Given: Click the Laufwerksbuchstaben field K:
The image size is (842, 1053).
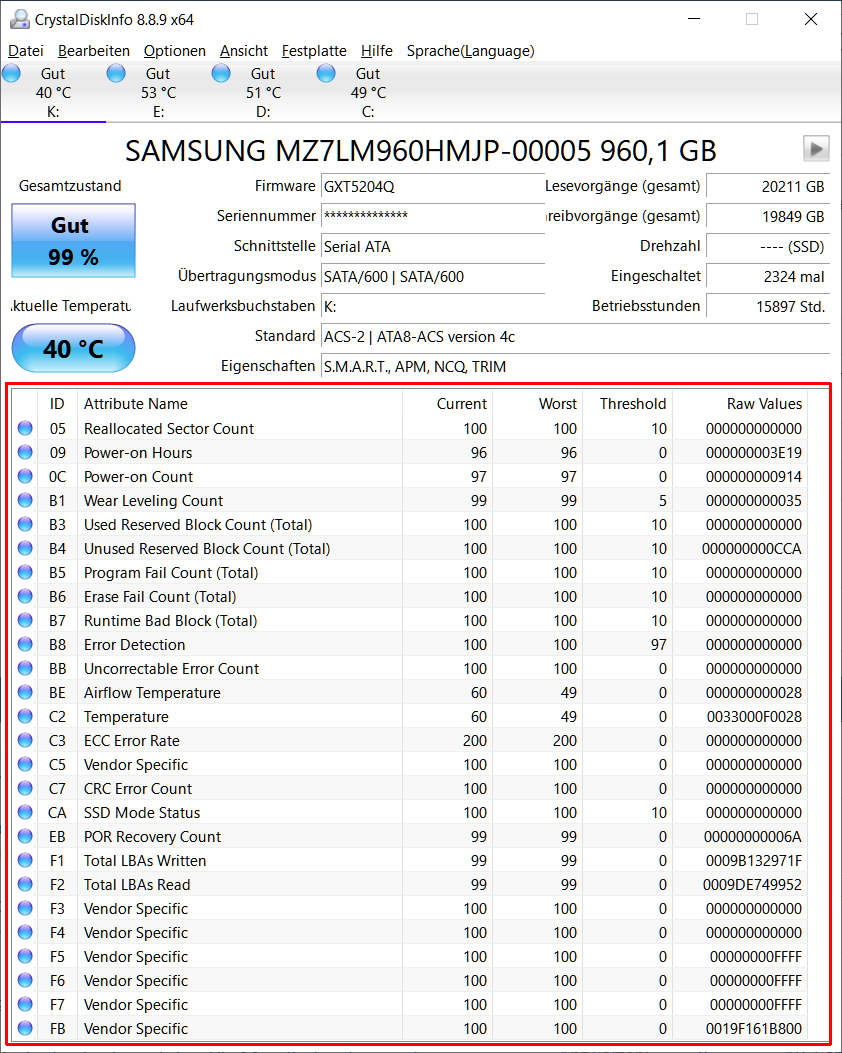Looking at the screenshot, I should pos(432,307).
